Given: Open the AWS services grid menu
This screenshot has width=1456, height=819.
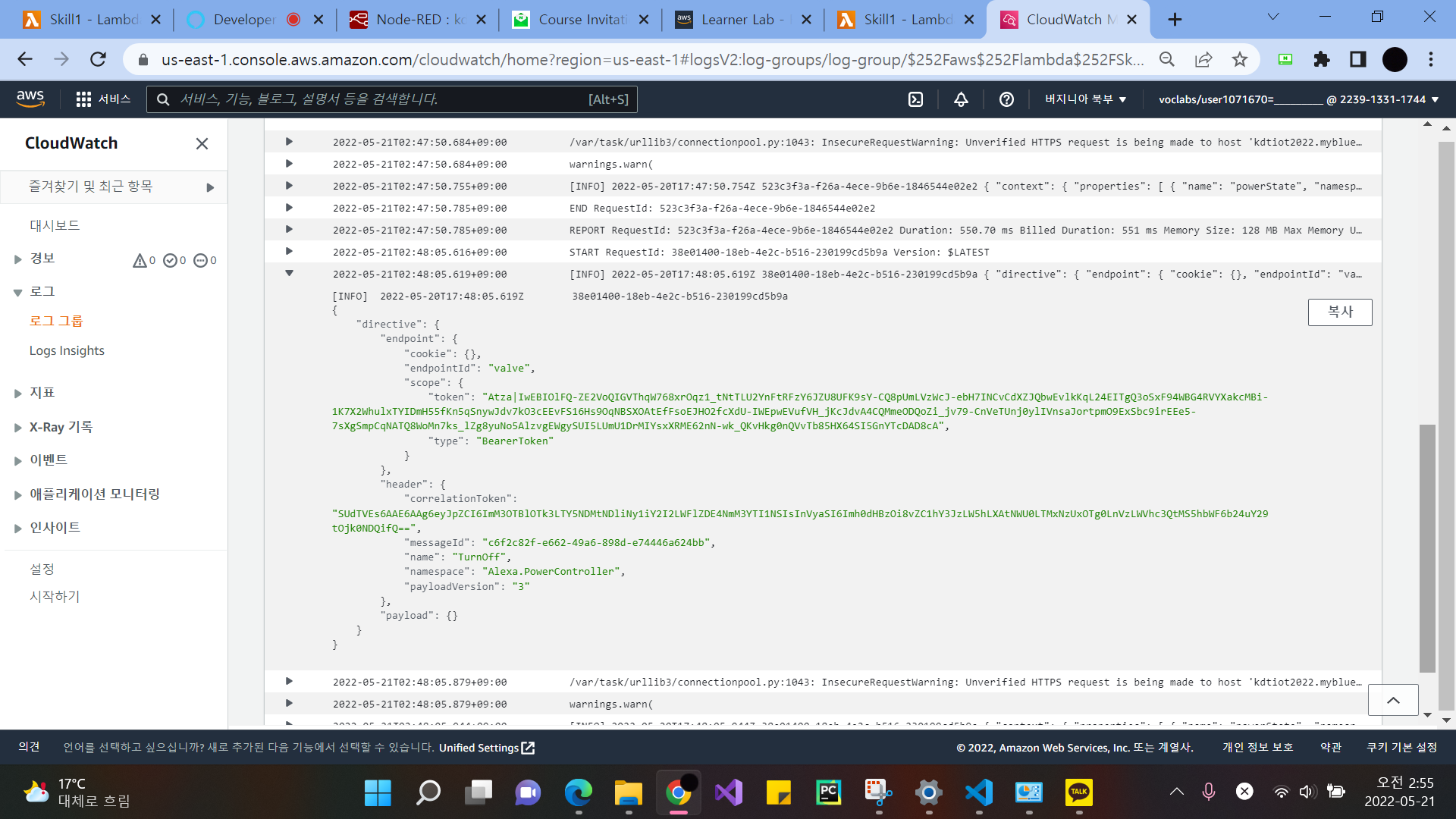Looking at the screenshot, I should 103,99.
